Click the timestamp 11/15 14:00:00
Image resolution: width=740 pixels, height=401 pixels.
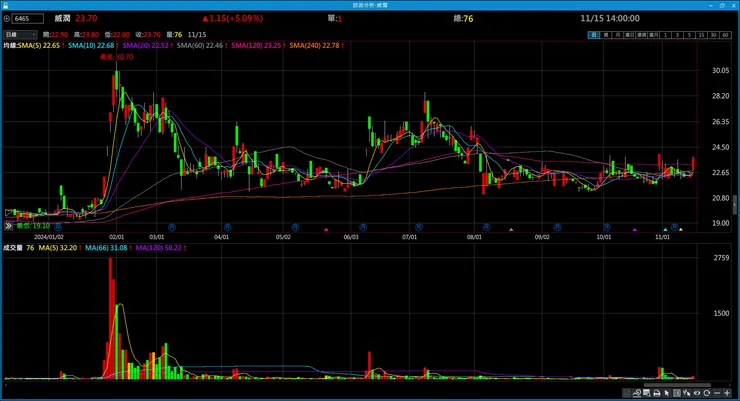point(610,18)
